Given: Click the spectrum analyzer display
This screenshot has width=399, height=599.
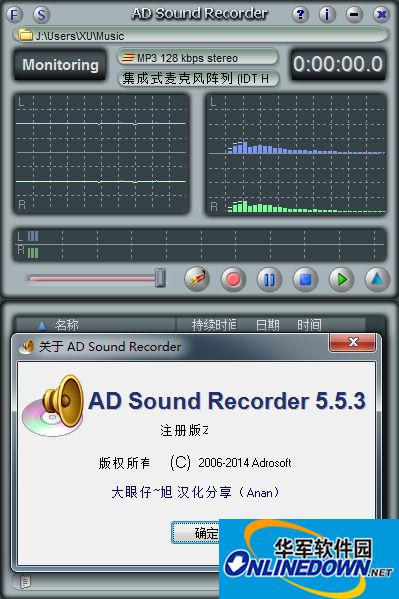Looking at the screenshot, I should click(296, 154).
